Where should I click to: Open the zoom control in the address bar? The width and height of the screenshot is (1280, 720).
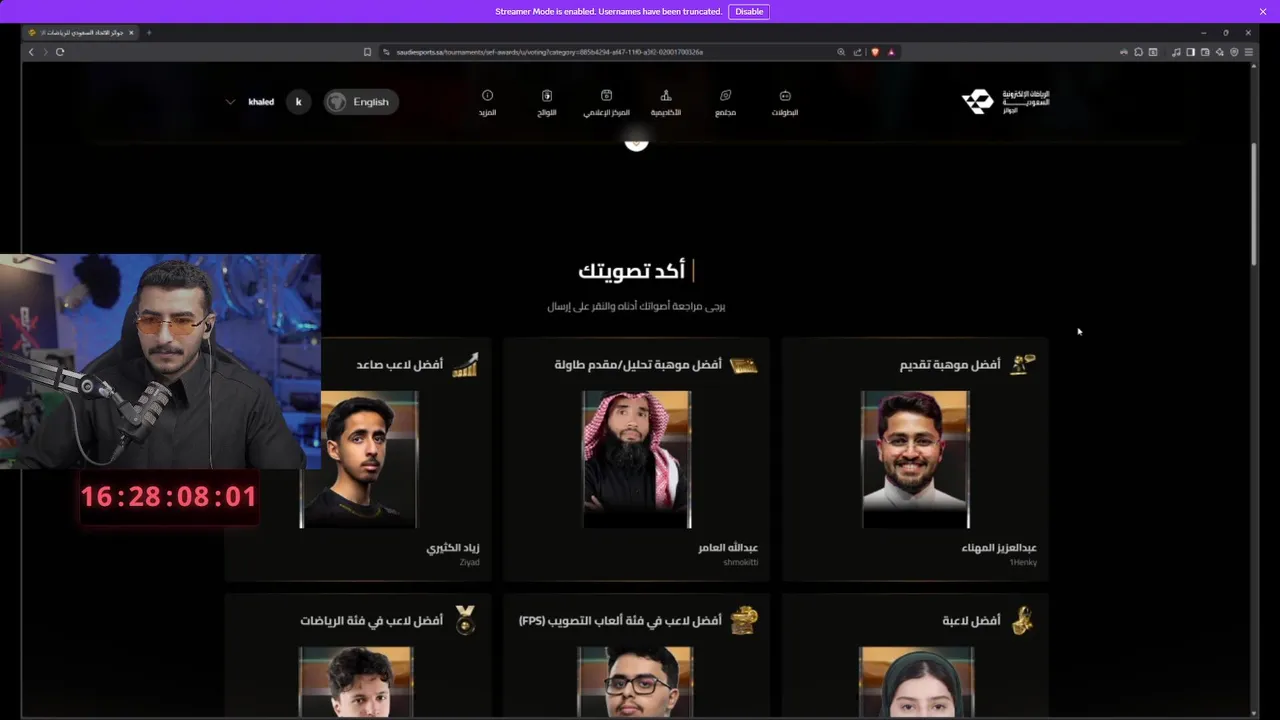(x=841, y=52)
